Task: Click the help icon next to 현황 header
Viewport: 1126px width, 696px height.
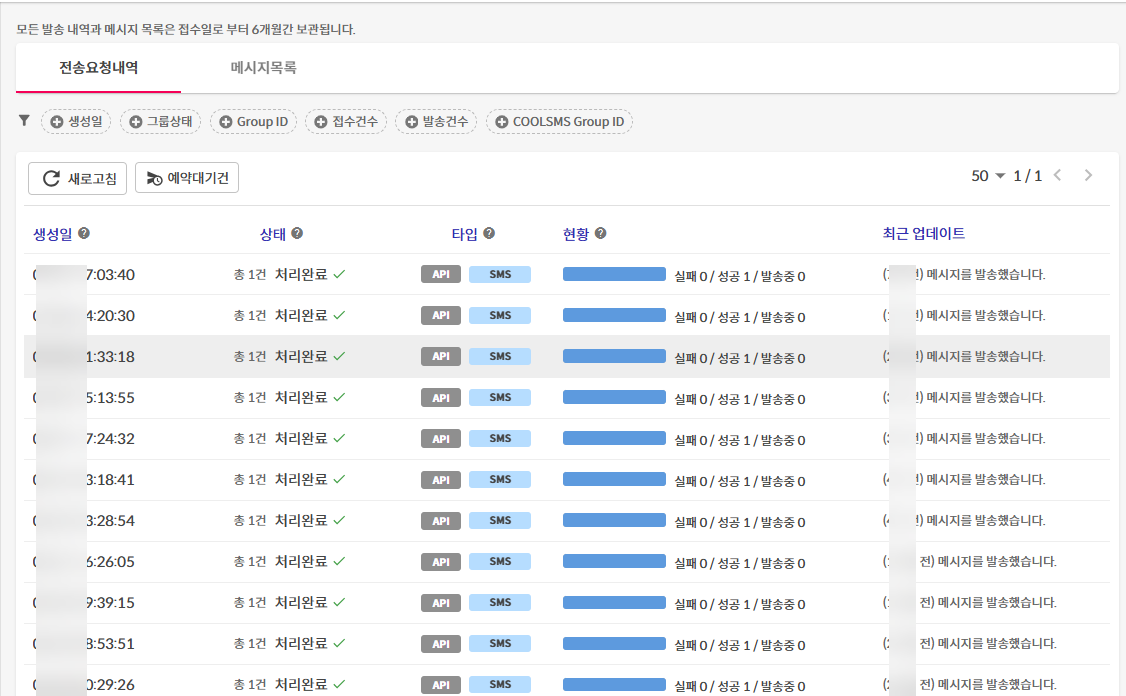Action: (599, 232)
